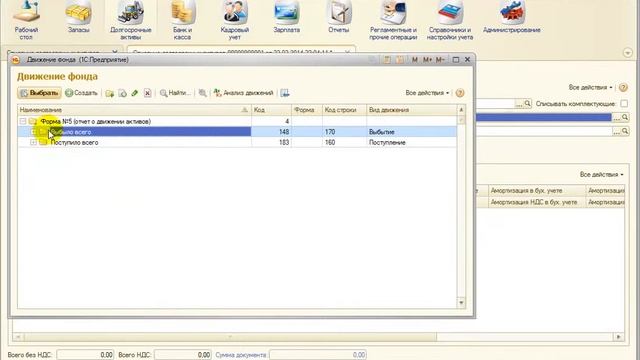The width and height of the screenshot is (640, 360).
Task: Click the mark for deletion icon
Action: (147, 93)
